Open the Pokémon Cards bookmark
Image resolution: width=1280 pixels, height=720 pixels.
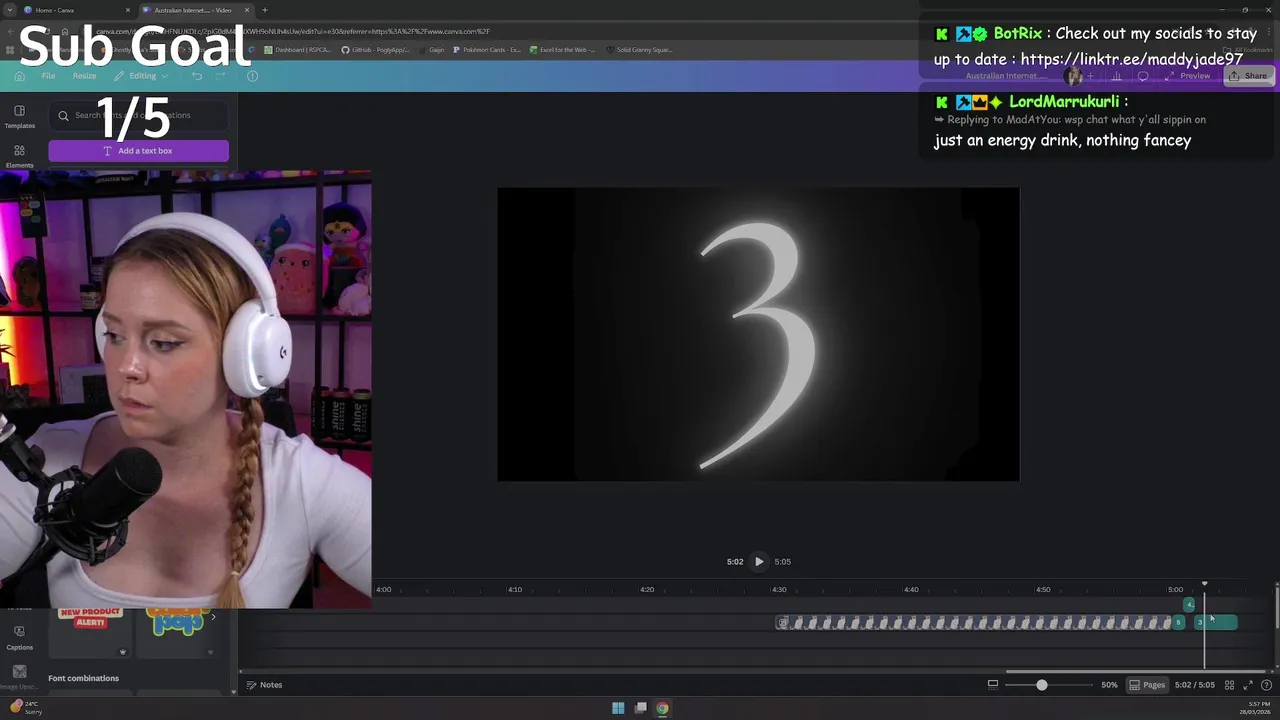(x=487, y=49)
